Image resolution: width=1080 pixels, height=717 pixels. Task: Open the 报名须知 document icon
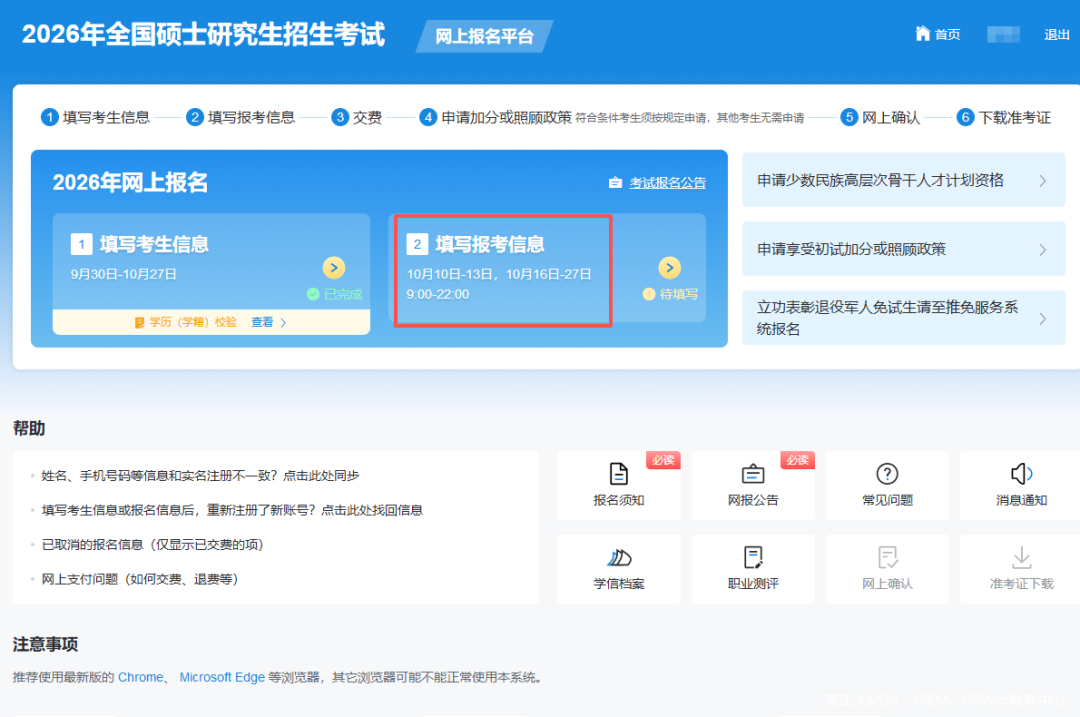coord(619,474)
